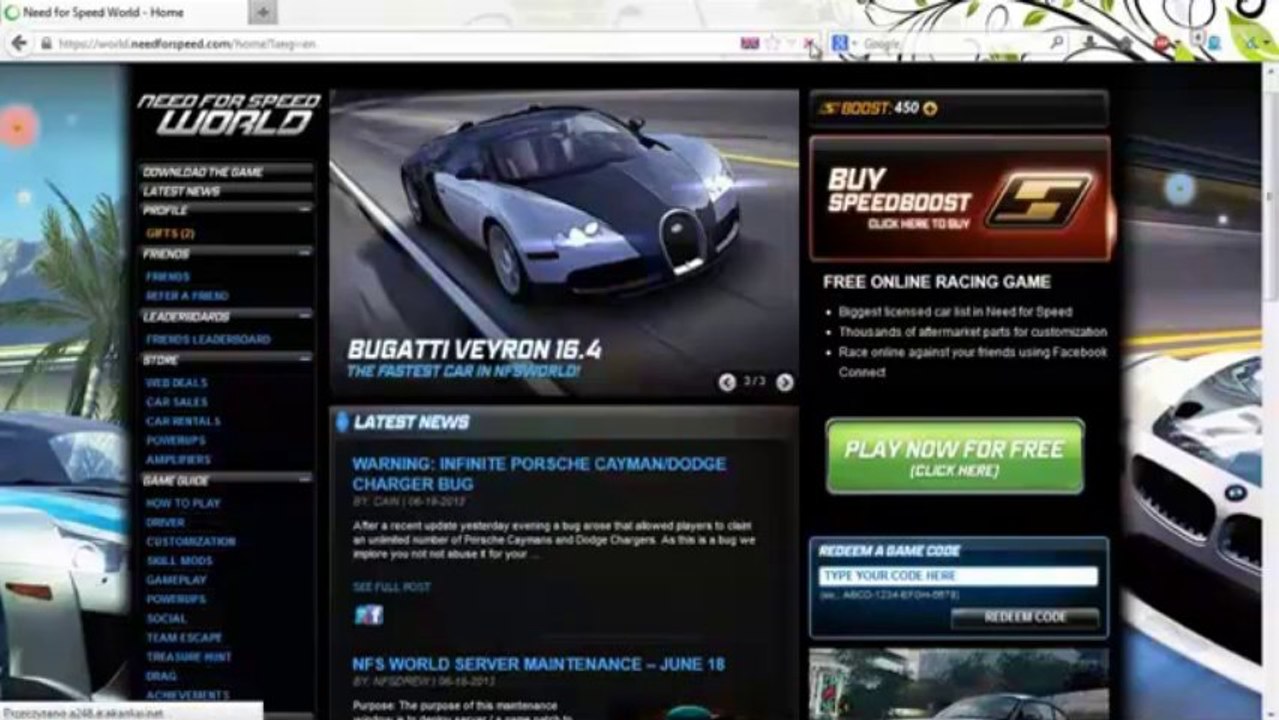Click the magnifier icon in search box
This screenshot has height=720, width=1279.
[x=1056, y=43]
